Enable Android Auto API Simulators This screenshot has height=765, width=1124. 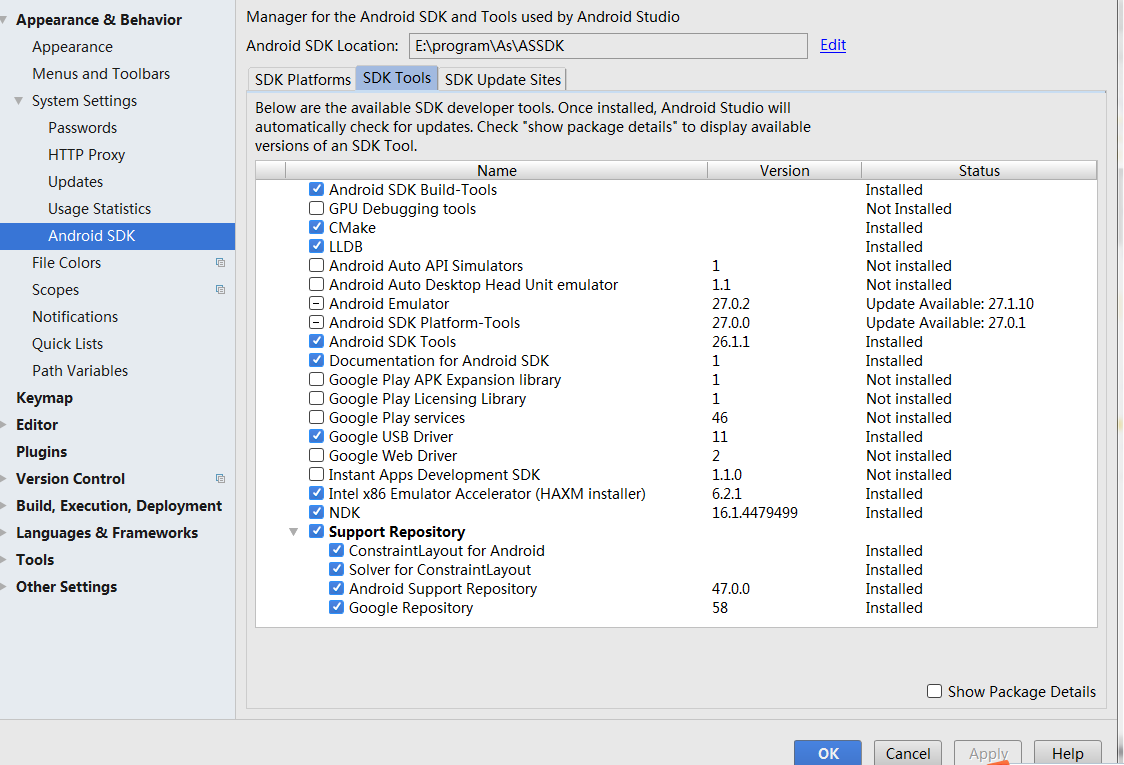316,265
